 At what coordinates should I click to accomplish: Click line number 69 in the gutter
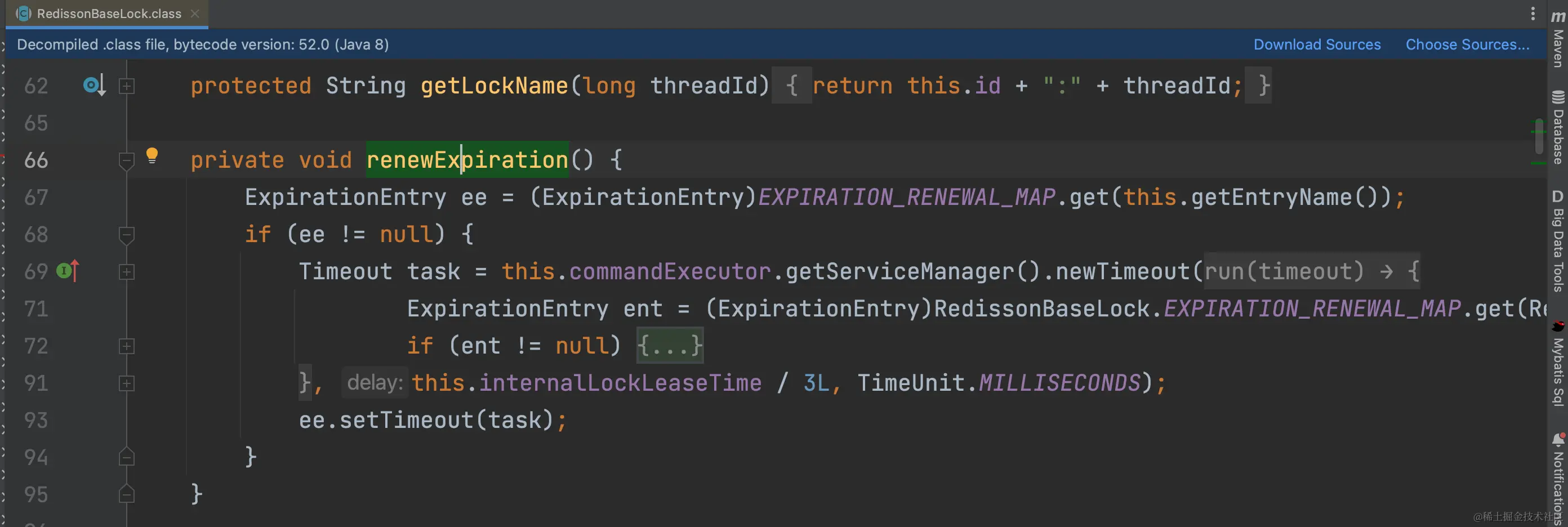point(36,271)
